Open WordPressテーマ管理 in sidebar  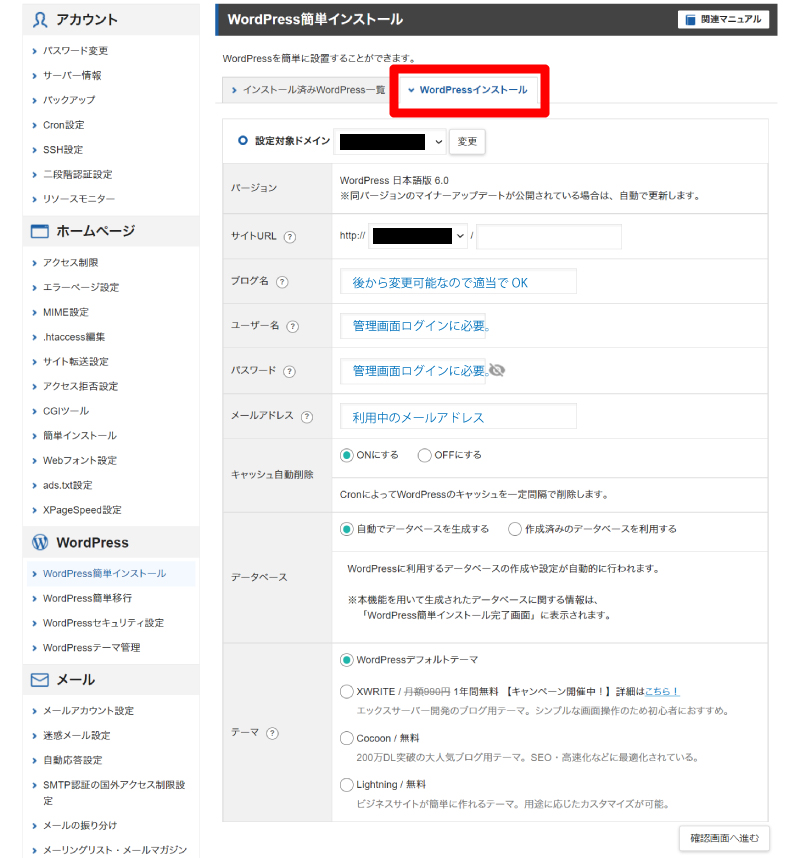(91, 647)
